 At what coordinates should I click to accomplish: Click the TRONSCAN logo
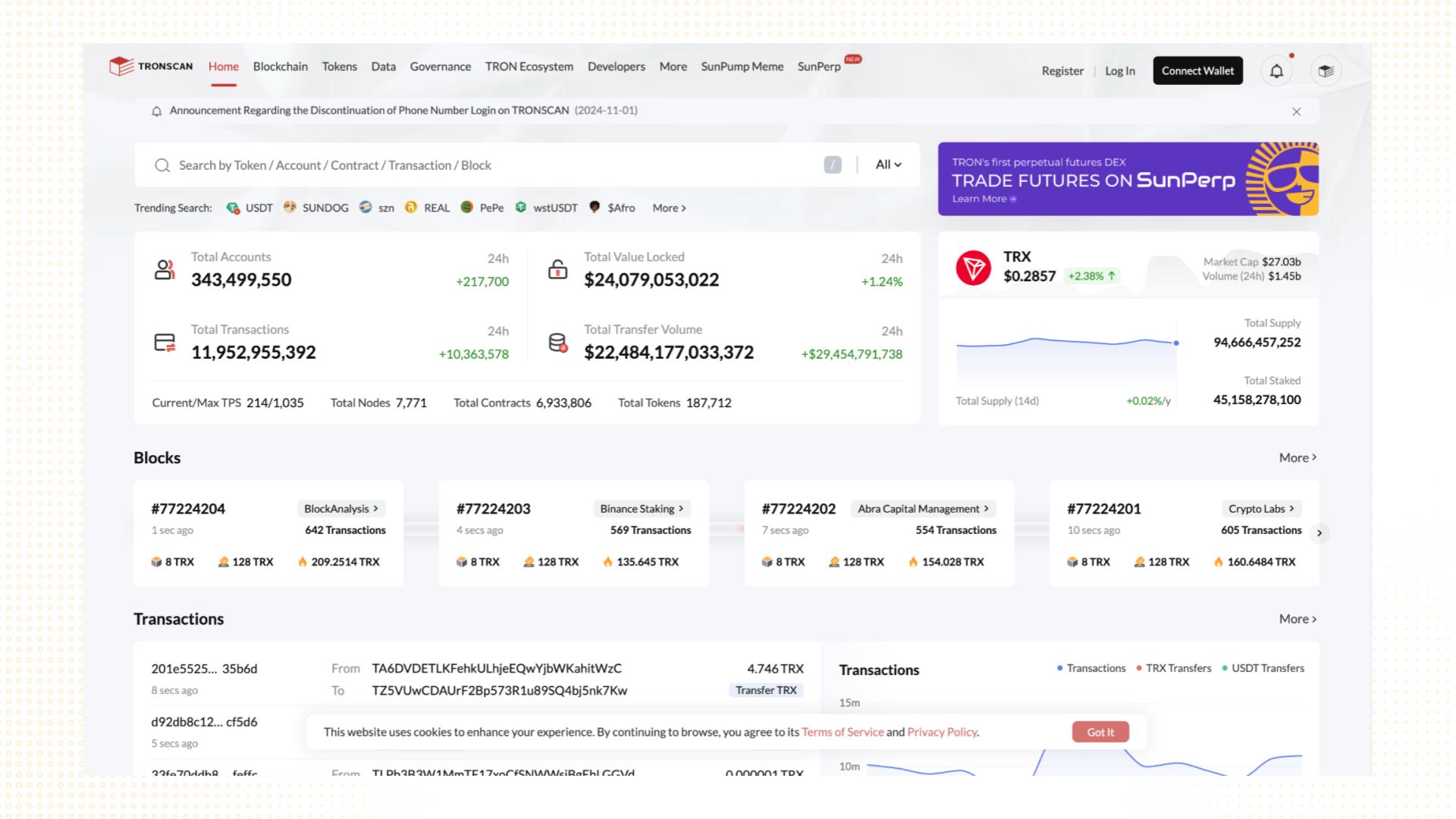click(x=150, y=66)
